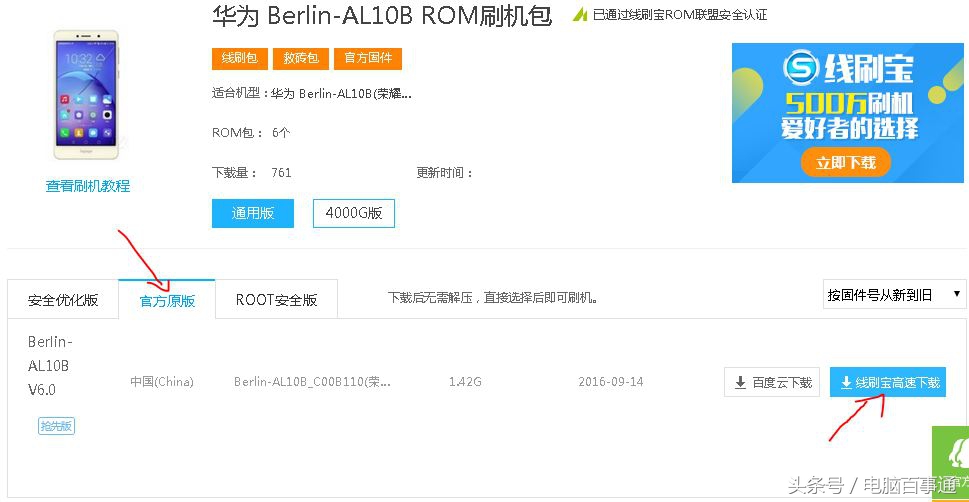This screenshot has width=969, height=502.
Task: Click the 百度云下载 button
Action: tap(772, 382)
